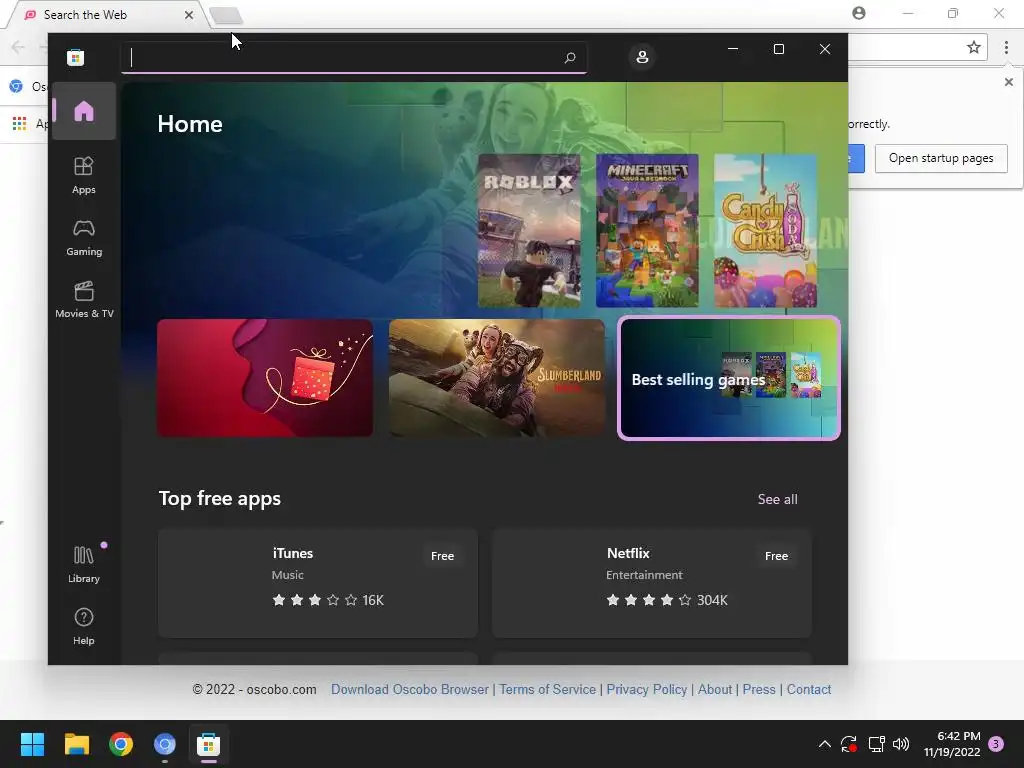
Task: Open the Store account profile icon
Action: [x=642, y=57]
